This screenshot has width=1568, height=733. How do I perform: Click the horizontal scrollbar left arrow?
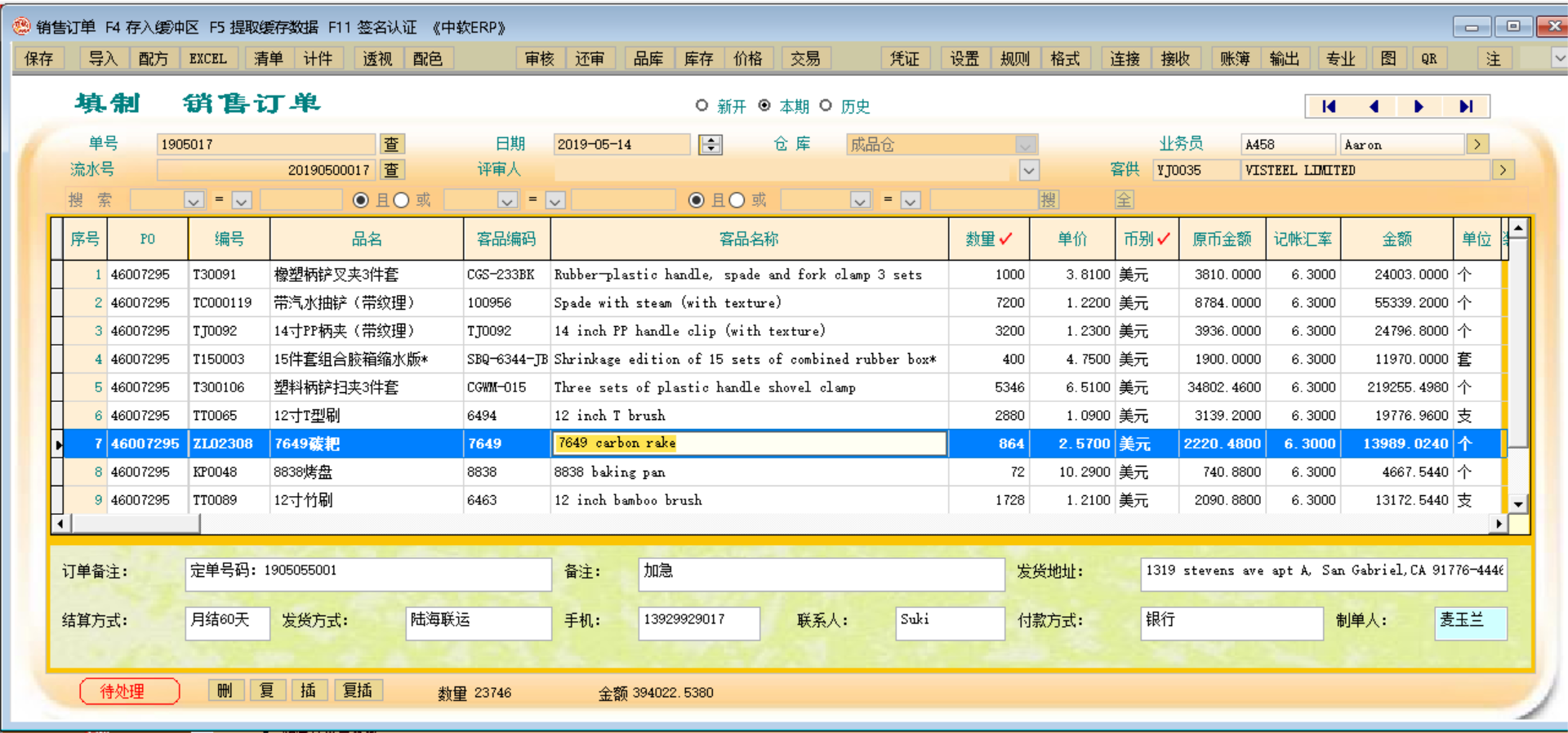[60, 524]
